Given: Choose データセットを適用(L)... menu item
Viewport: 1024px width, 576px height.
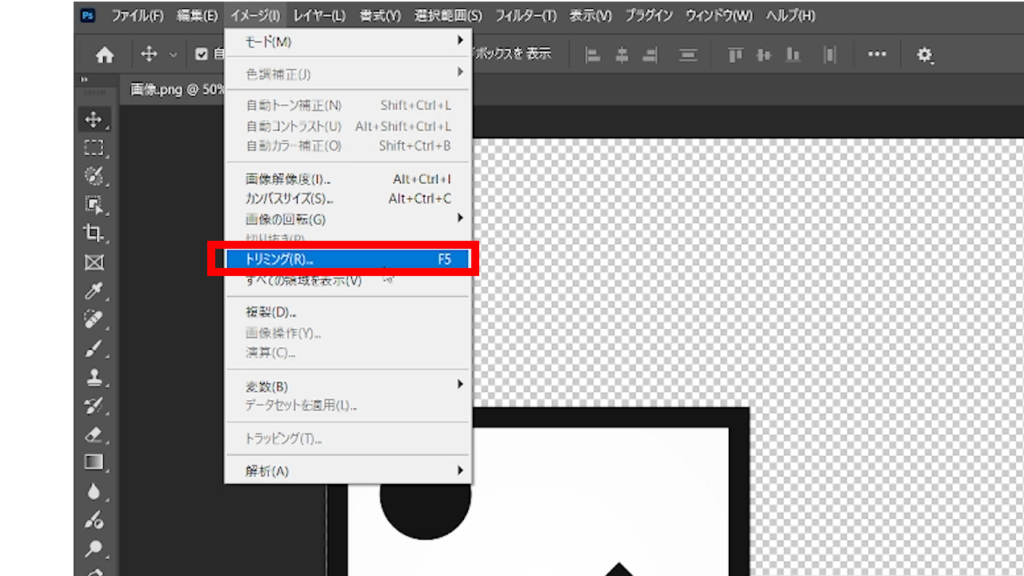Looking at the screenshot, I should (348, 406).
